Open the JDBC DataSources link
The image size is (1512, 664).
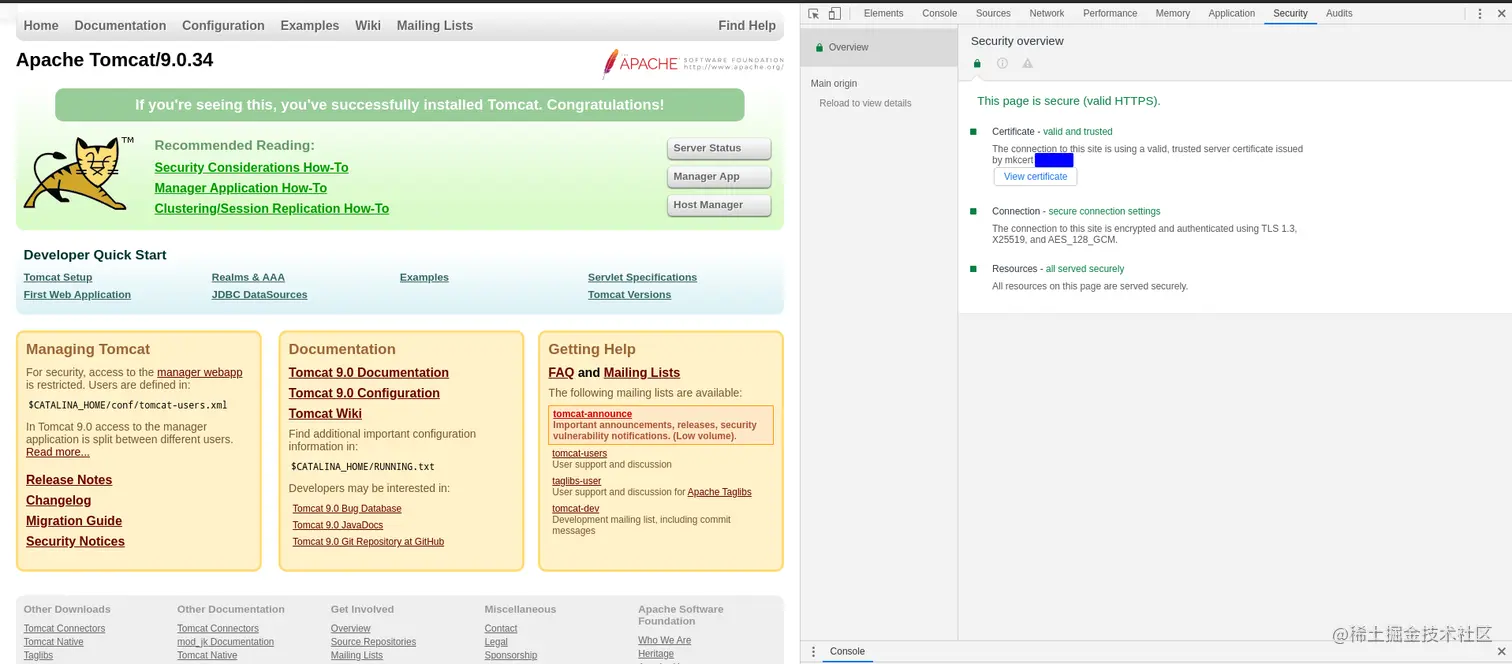[x=259, y=294]
